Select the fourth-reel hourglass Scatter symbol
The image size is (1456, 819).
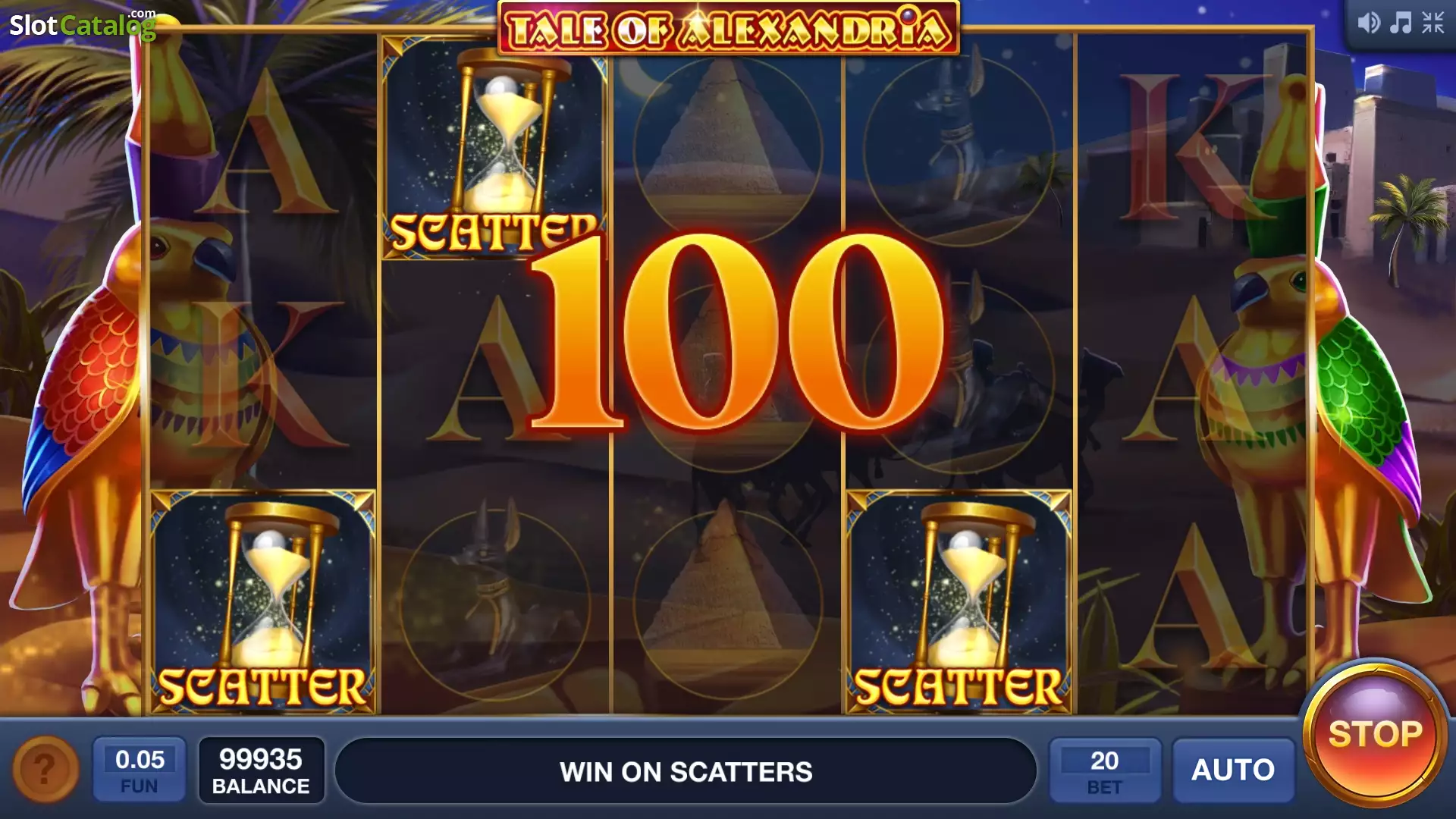pyautogui.click(x=959, y=601)
